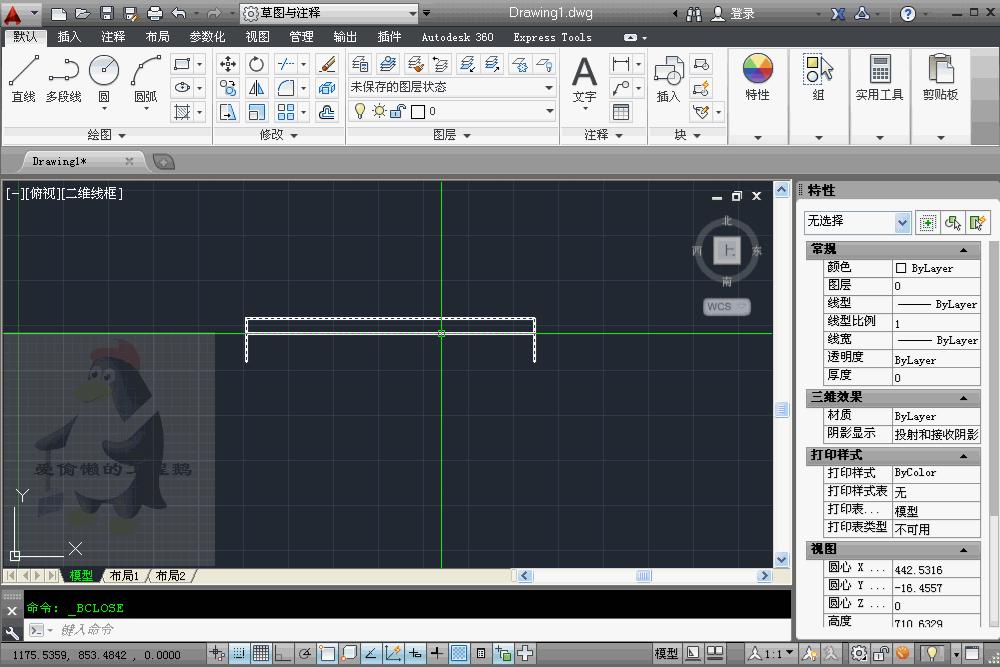Click the annotation scale 1:1 button
Viewport: 1000px width, 667px height.
[x=772, y=654]
